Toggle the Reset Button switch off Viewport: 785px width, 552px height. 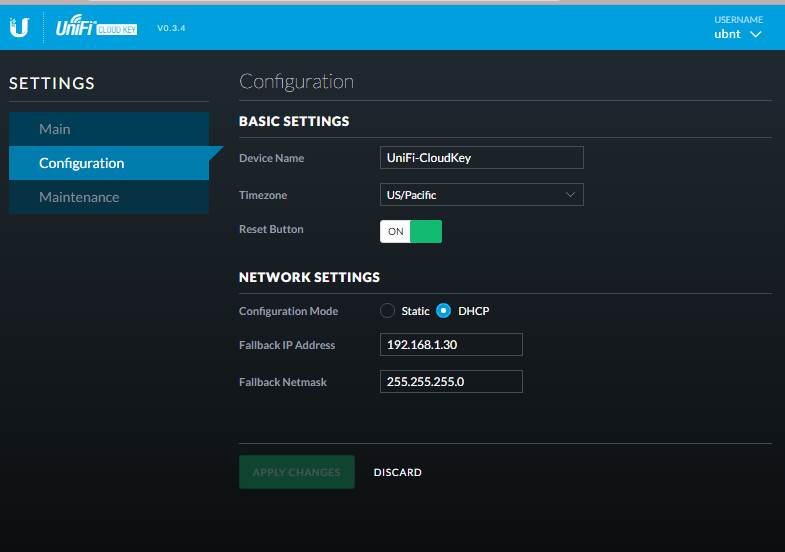click(411, 231)
